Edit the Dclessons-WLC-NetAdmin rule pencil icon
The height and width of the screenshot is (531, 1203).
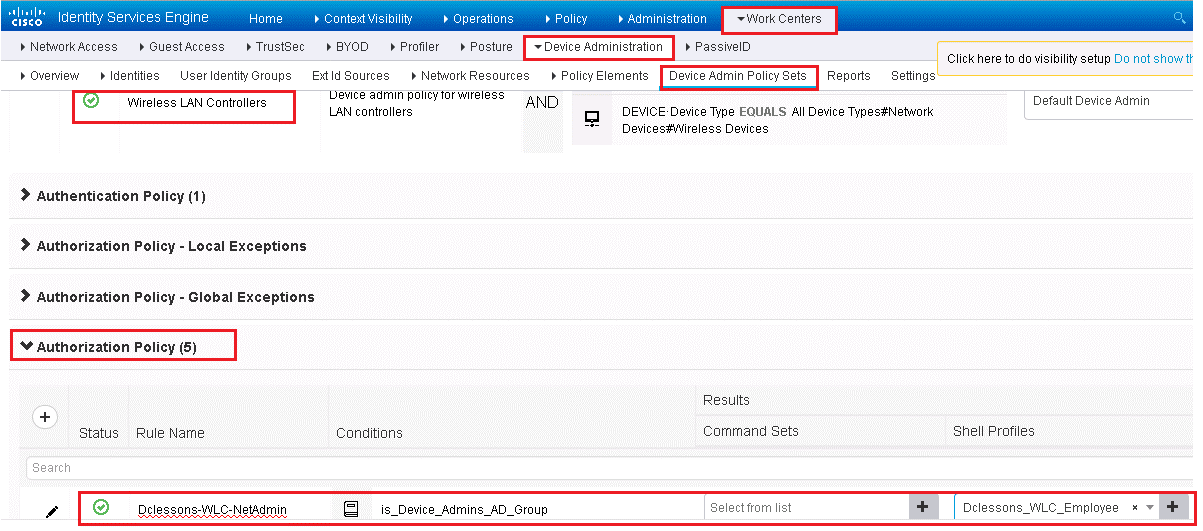click(52, 511)
